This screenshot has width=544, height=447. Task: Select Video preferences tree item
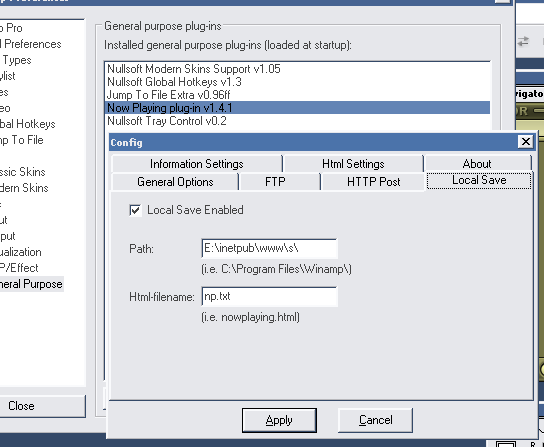5,108
